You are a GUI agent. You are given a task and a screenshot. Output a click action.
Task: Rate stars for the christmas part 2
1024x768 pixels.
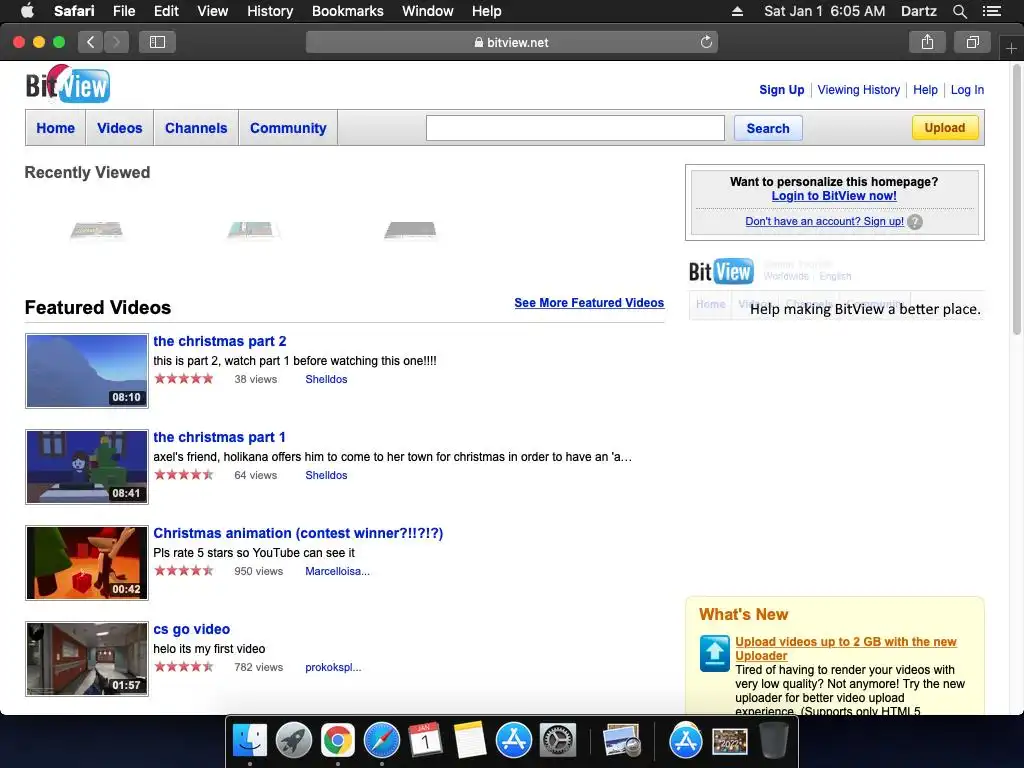click(184, 379)
